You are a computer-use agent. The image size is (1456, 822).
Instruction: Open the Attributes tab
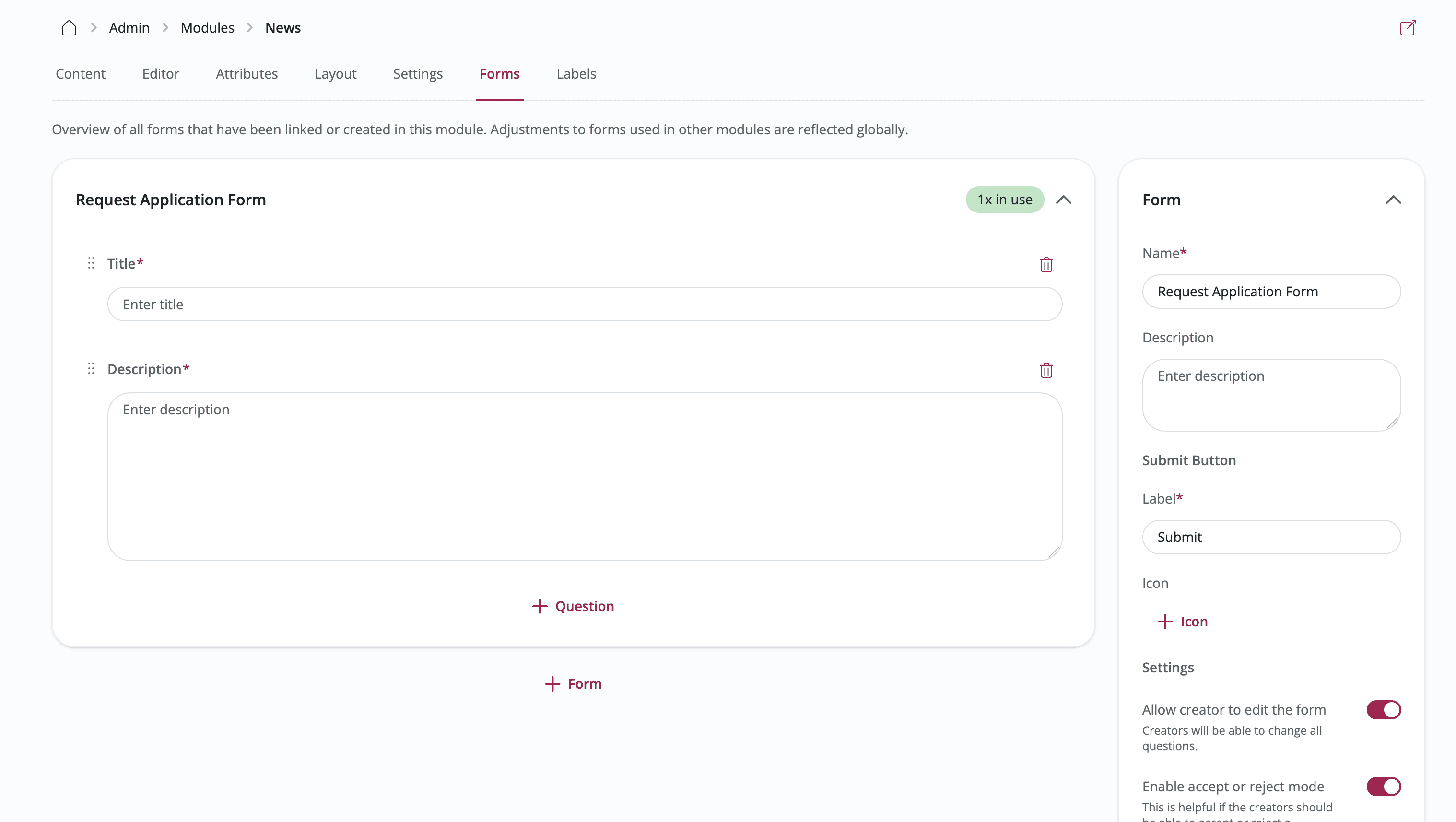pyautogui.click(x=247, y=74)
